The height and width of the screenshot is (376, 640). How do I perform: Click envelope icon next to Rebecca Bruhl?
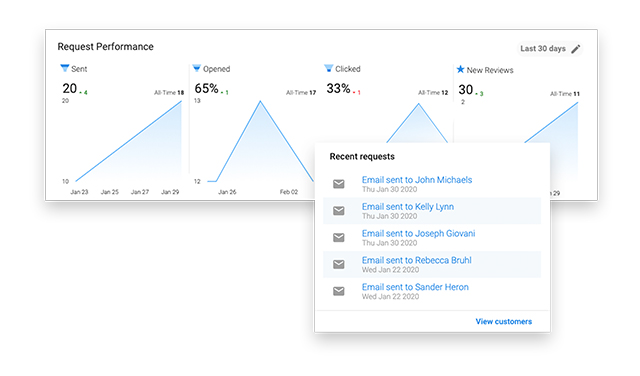click(x=339, y=265)
